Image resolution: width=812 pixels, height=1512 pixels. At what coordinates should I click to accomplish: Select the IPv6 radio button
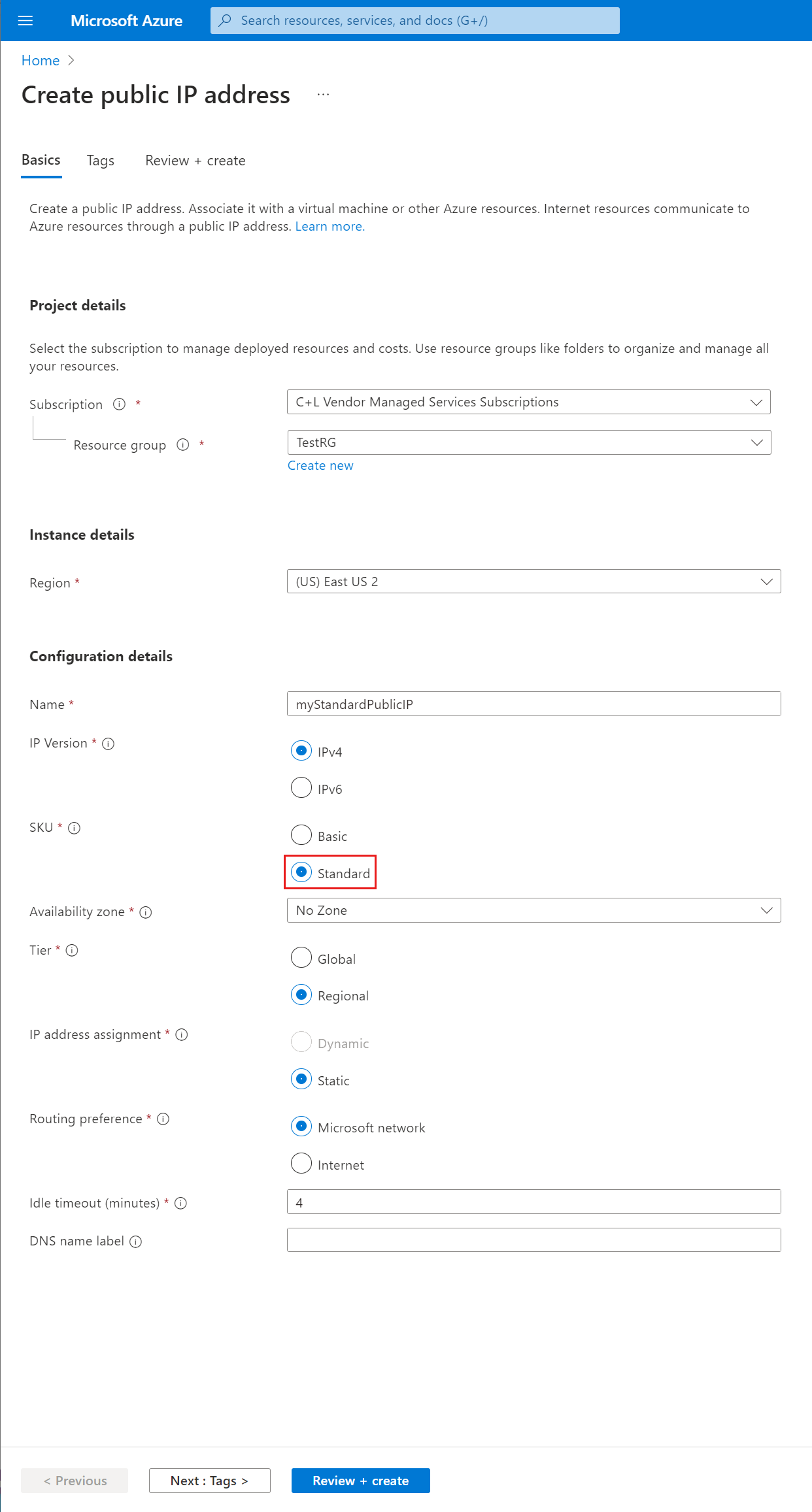tap(301, 788)
